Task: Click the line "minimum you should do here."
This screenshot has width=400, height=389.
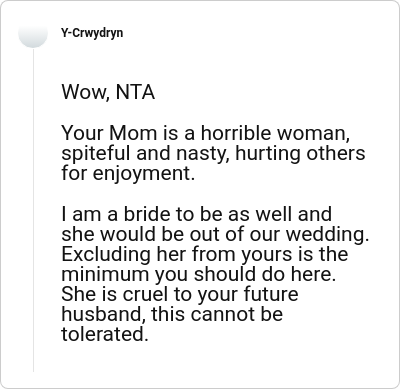Action: coord(199,274)
